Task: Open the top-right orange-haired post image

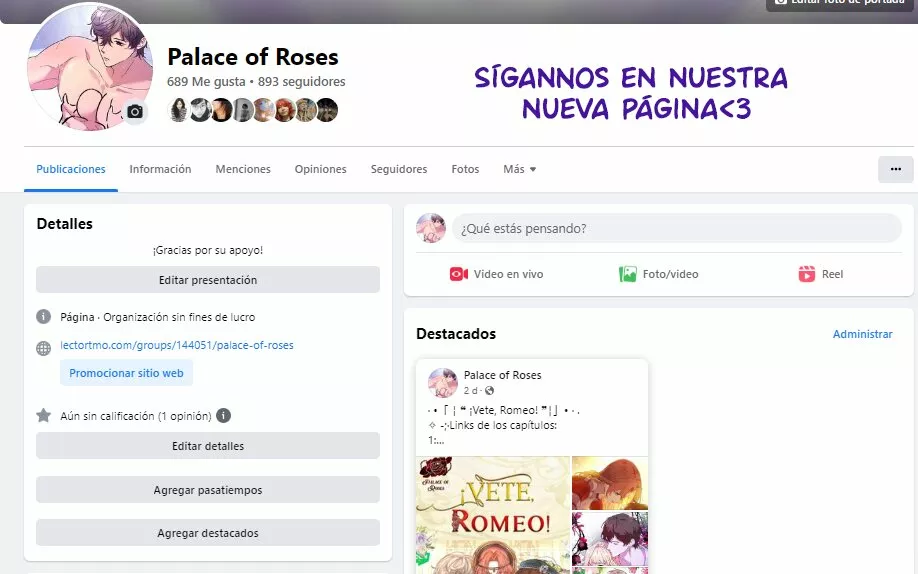Action: (609, 483)
